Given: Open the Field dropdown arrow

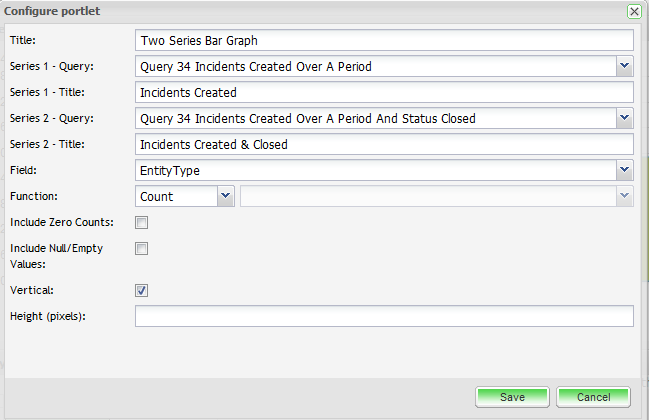Looking at the screenshot, I should (x=625, y=171).
